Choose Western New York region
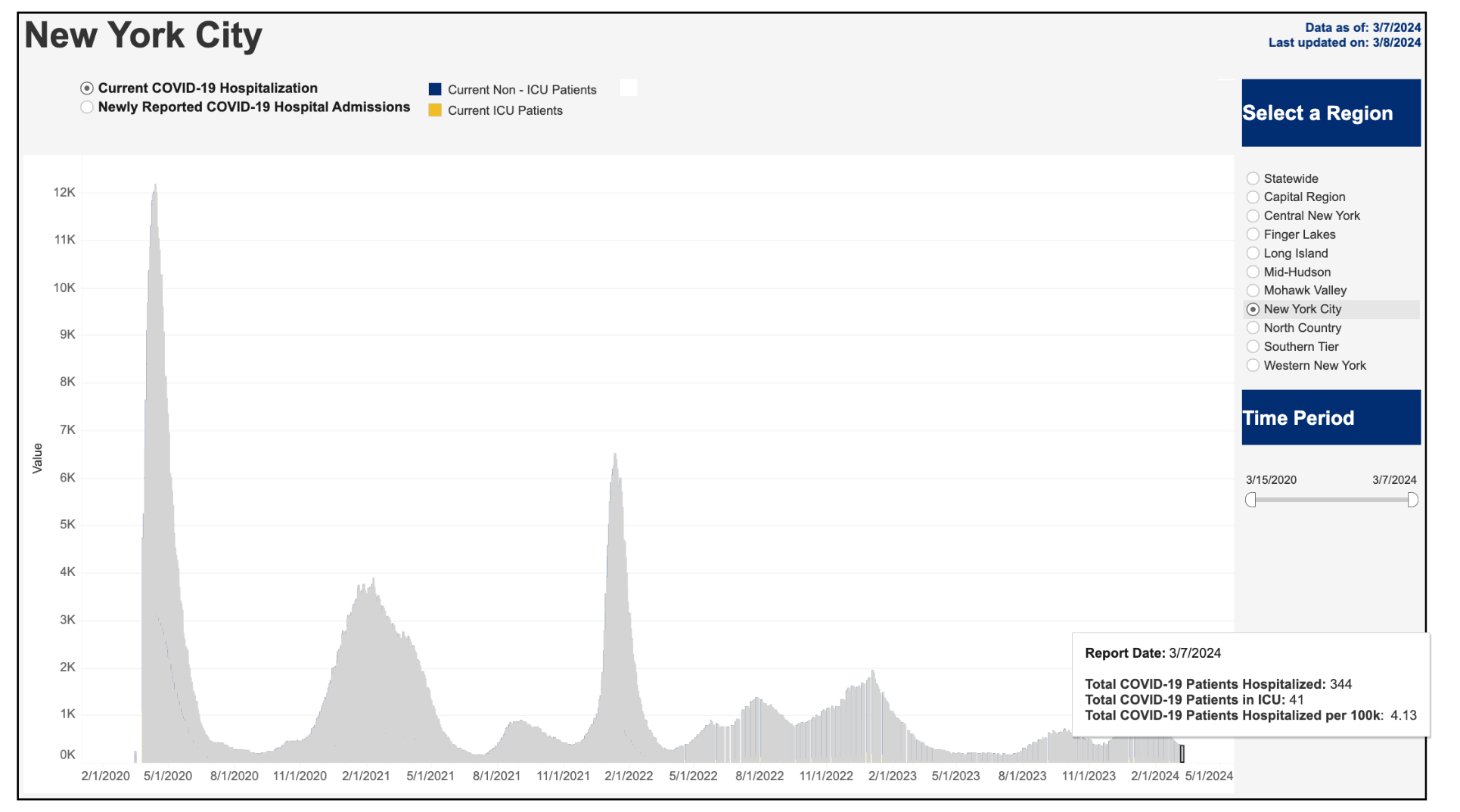 1253,366
